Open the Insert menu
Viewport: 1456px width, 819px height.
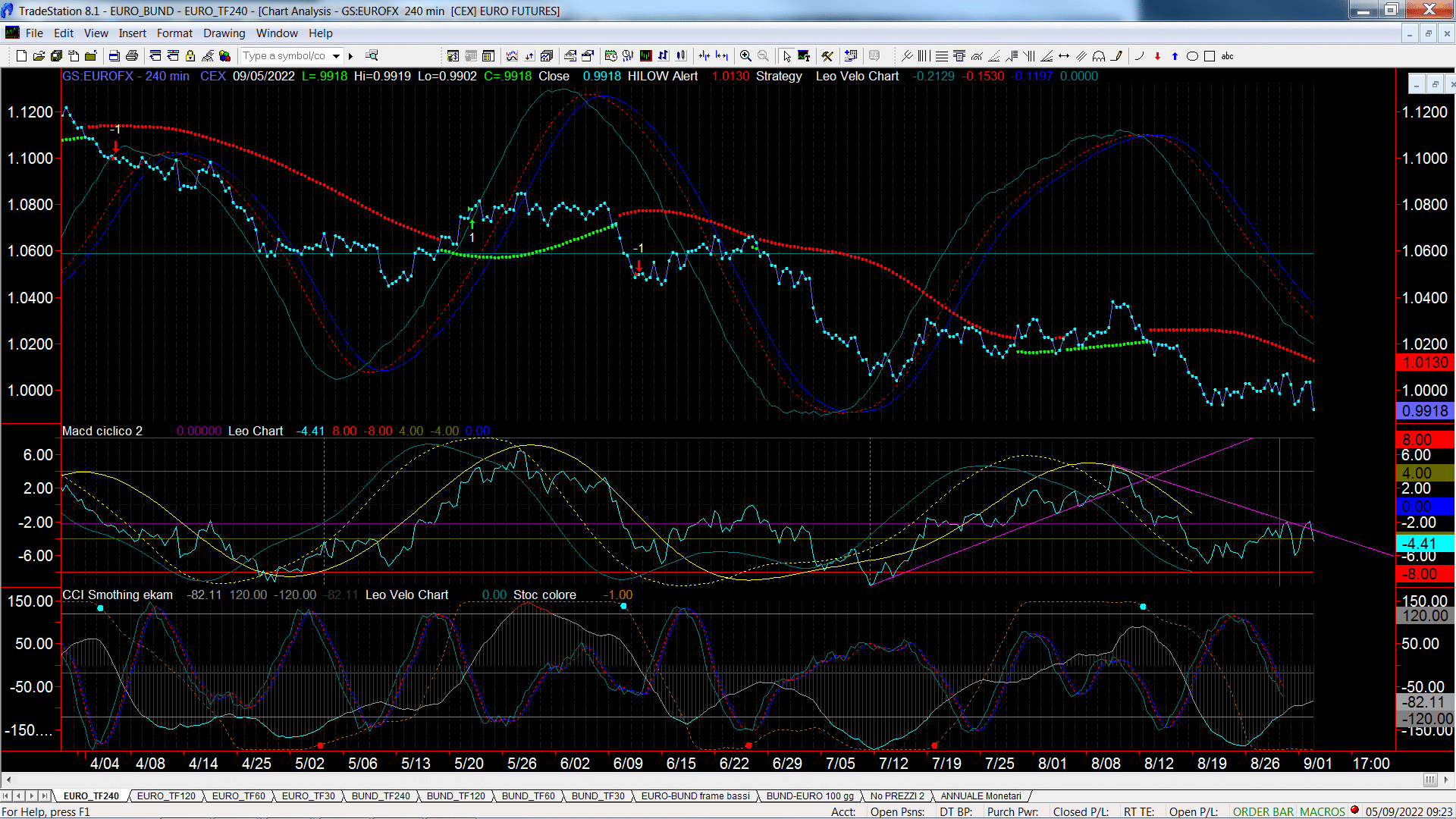(x=132, y=33)
